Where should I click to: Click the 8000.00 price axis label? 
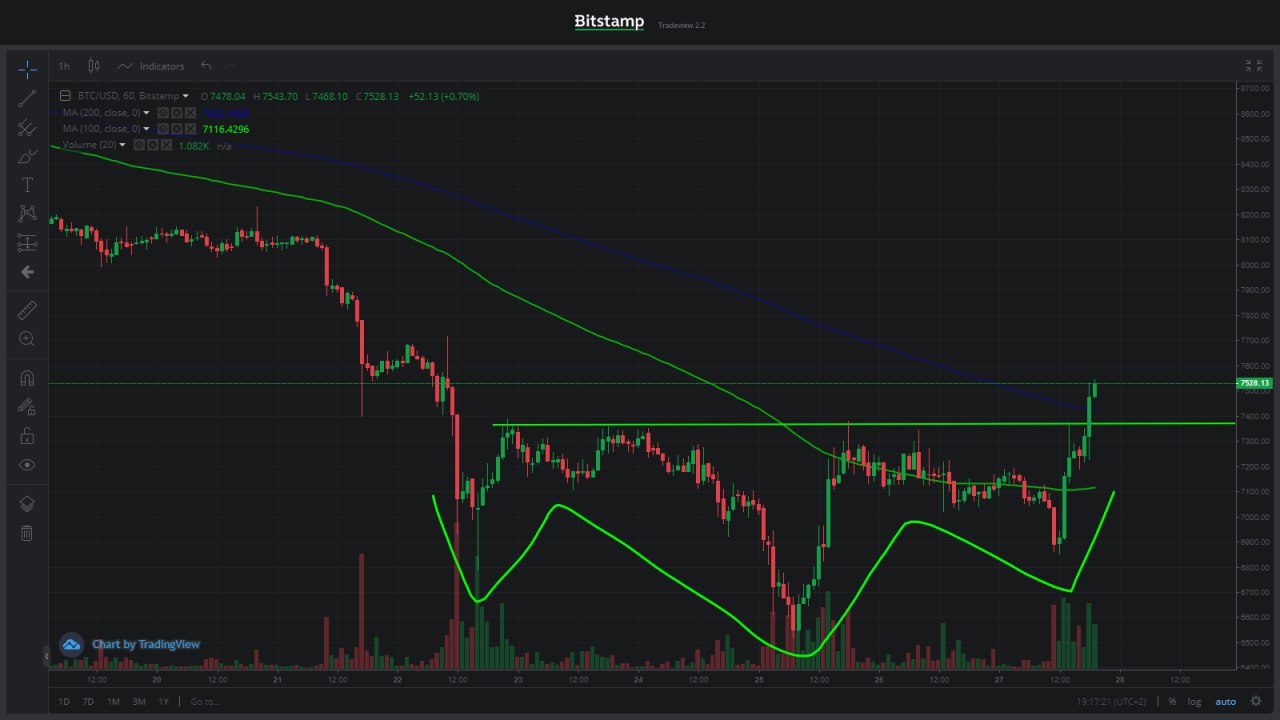pos(1253,265)
